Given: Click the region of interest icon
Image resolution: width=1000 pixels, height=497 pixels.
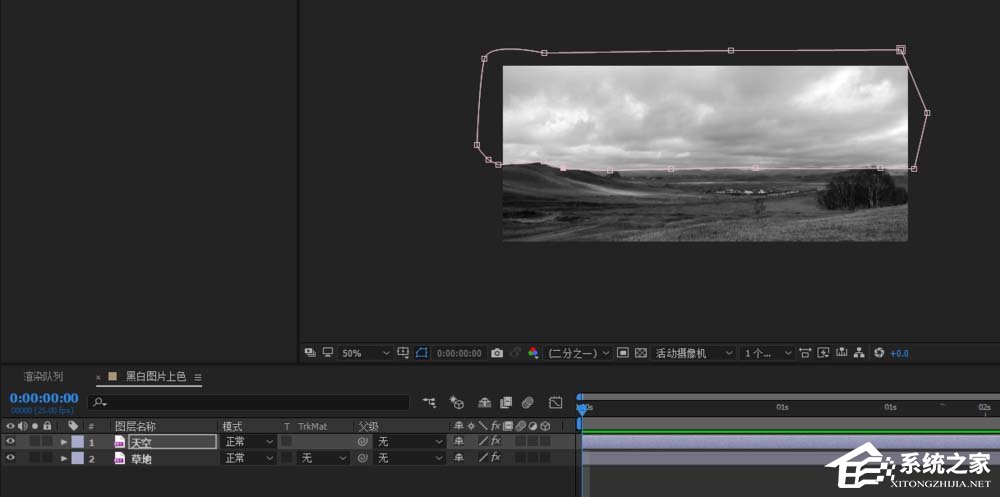Looking at the screenshot, I should (x=623, y=353).
